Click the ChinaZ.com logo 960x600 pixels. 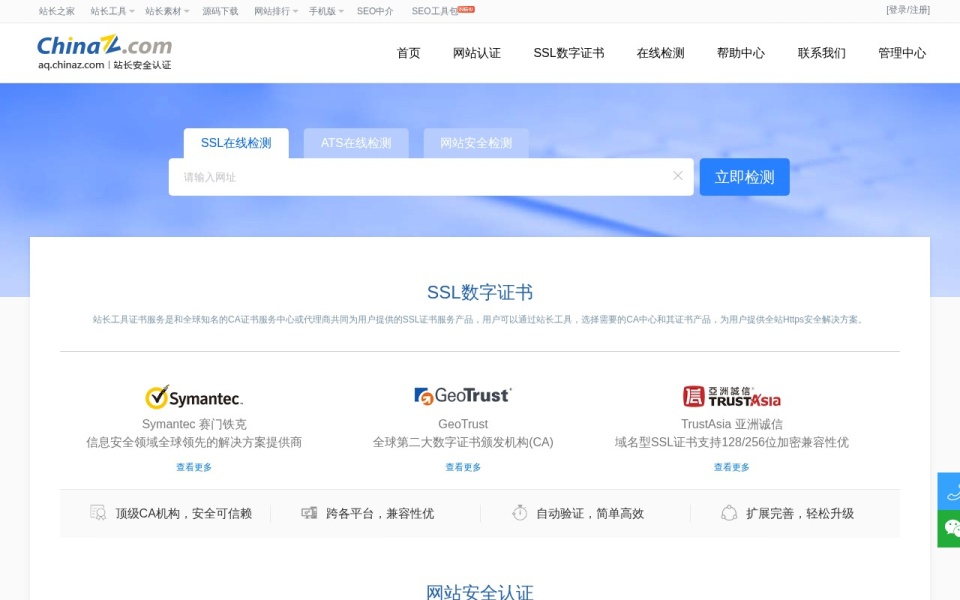tap(105, 52)
